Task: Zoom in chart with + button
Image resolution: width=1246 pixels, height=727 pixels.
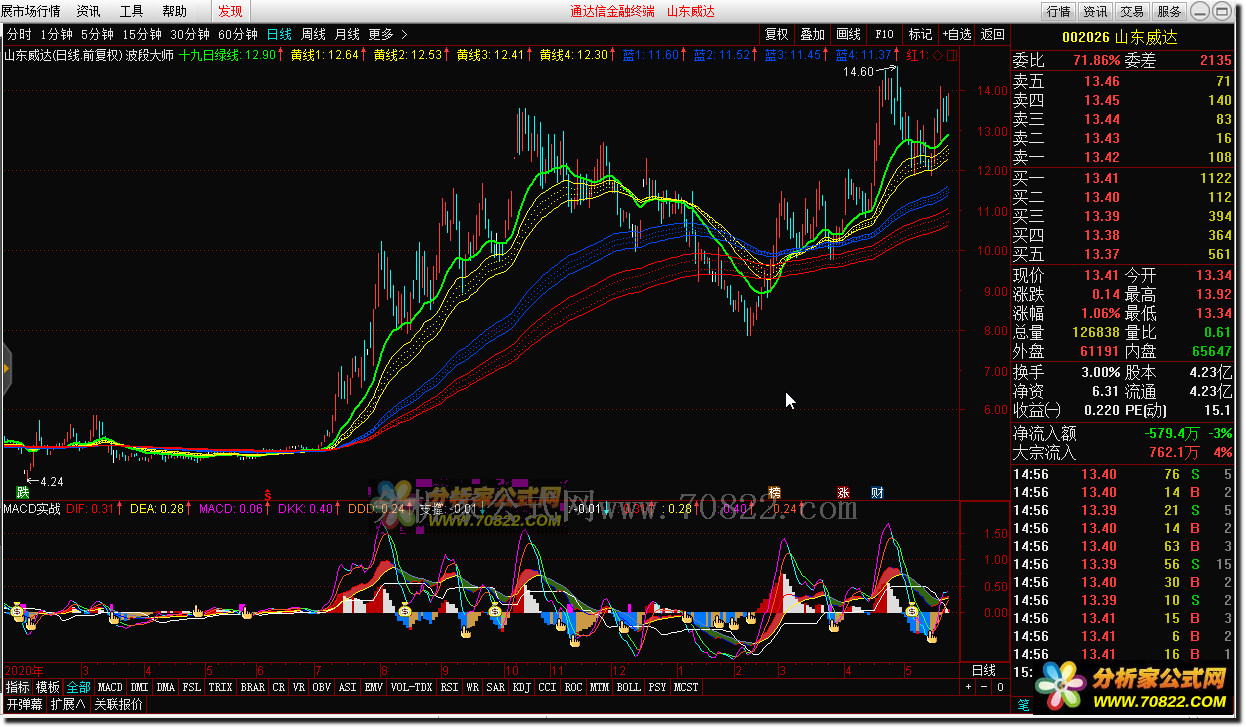Action: coord(968,687)
